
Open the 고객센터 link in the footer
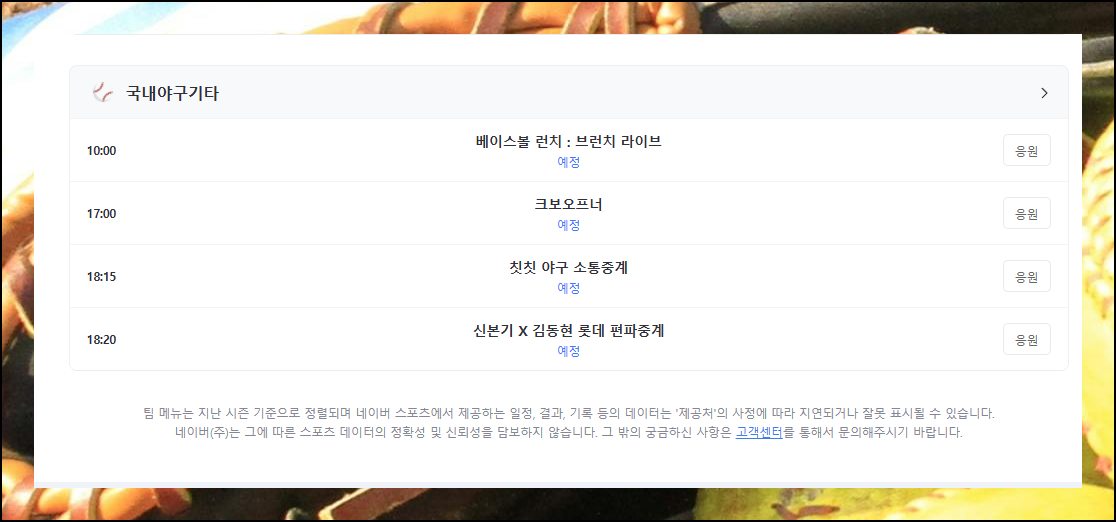pyautogui.click(x=759, y=432)
